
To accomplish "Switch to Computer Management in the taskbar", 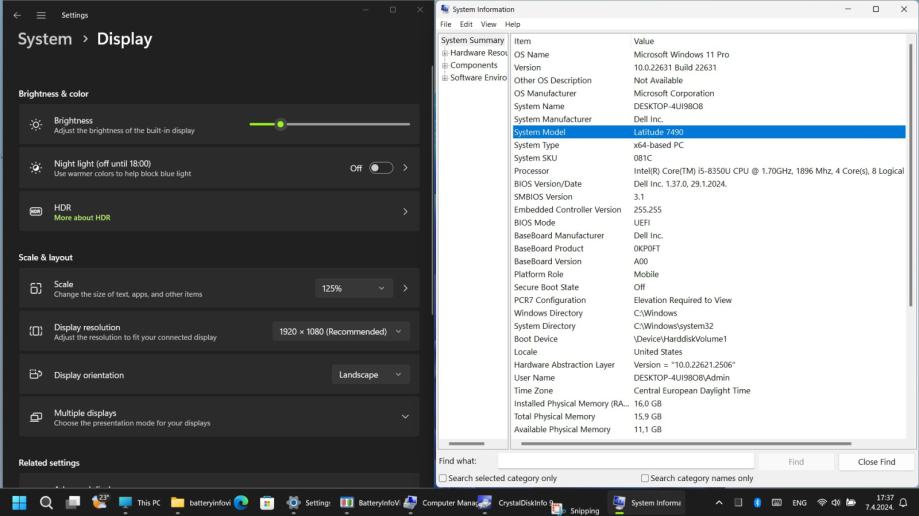I will point(441,503).
